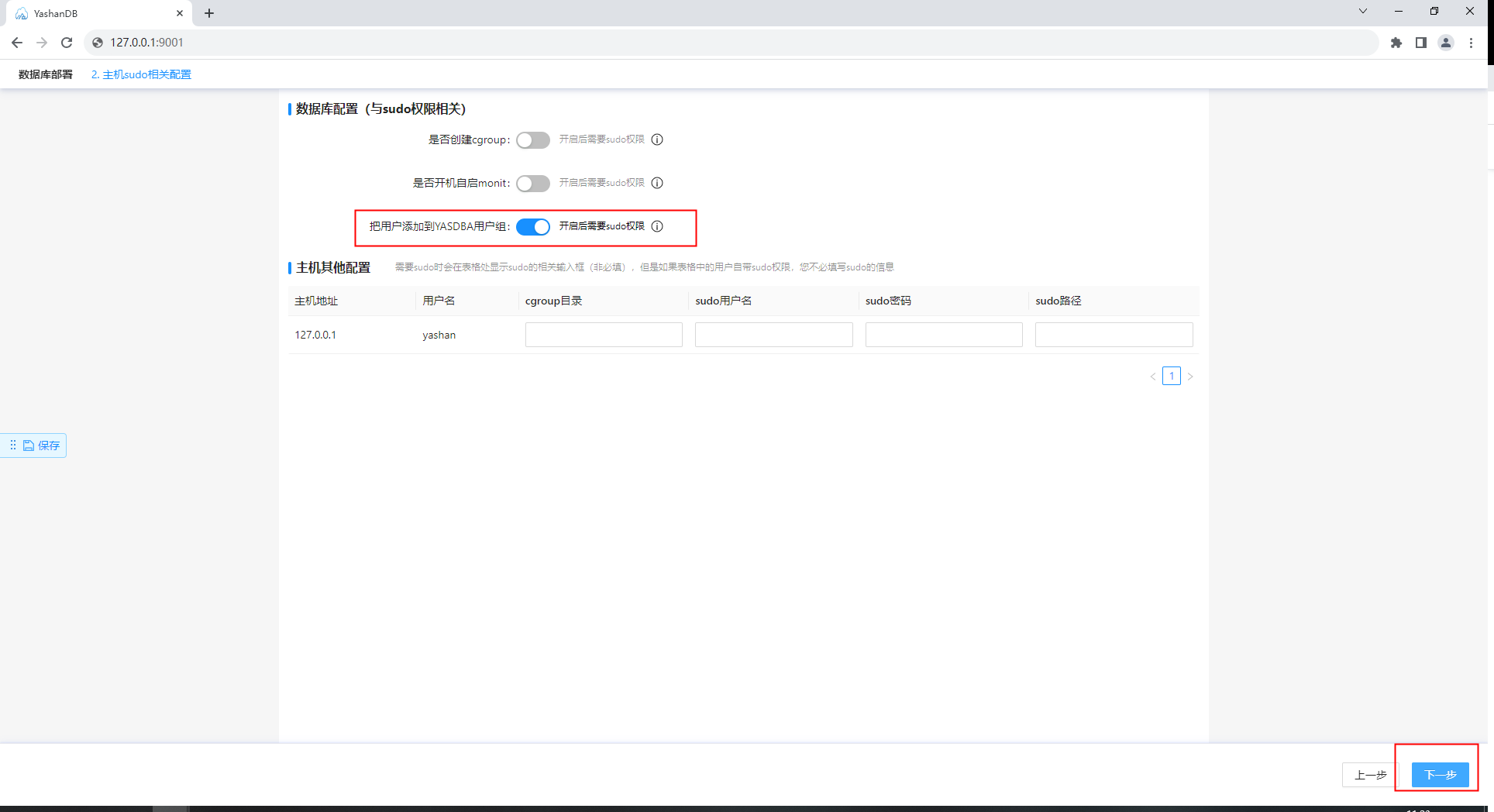
Task: Toggle the 是否创建cgroup switch
Action: click(533, 140)
